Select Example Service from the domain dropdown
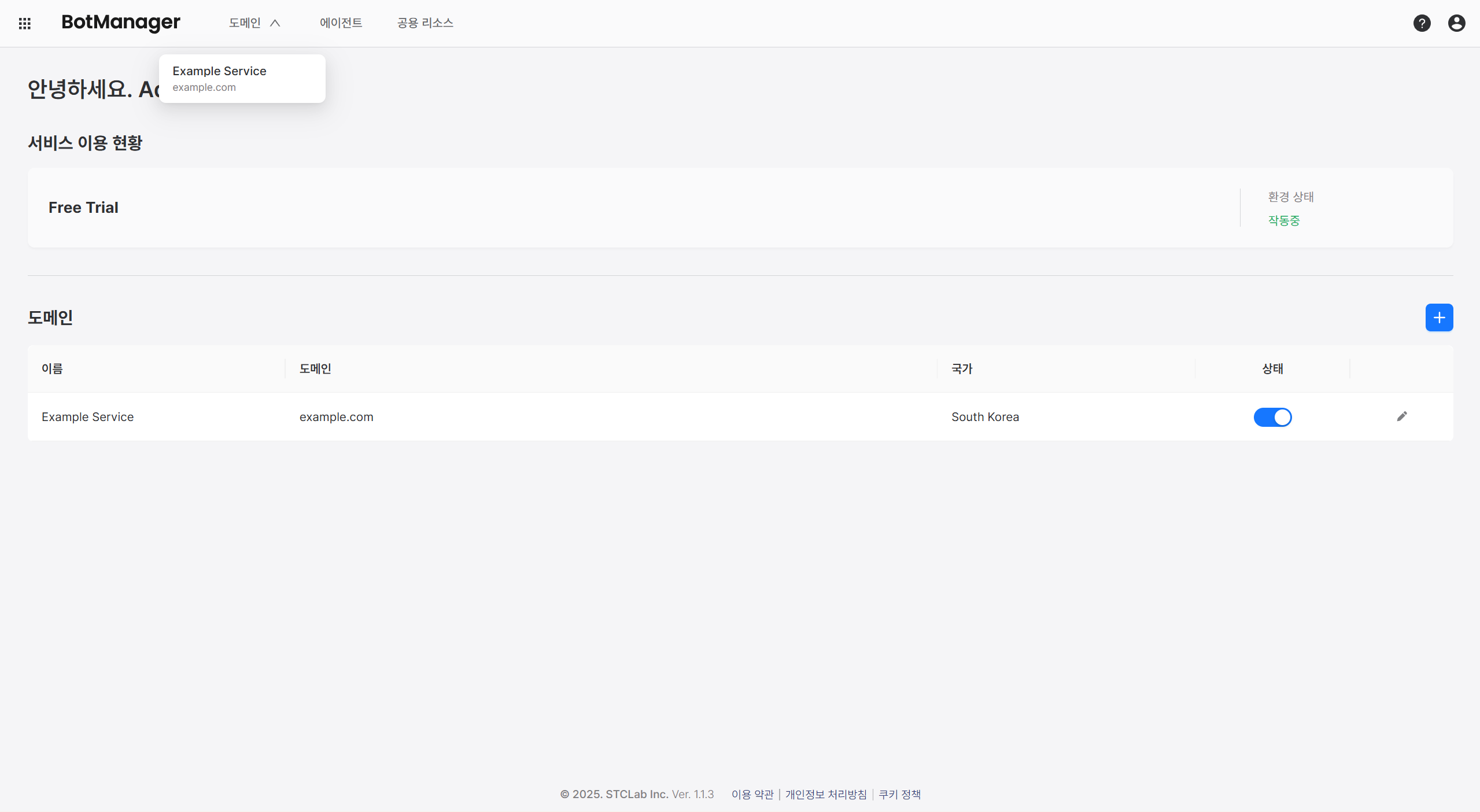1480x812 pixels. pos(242,78)
